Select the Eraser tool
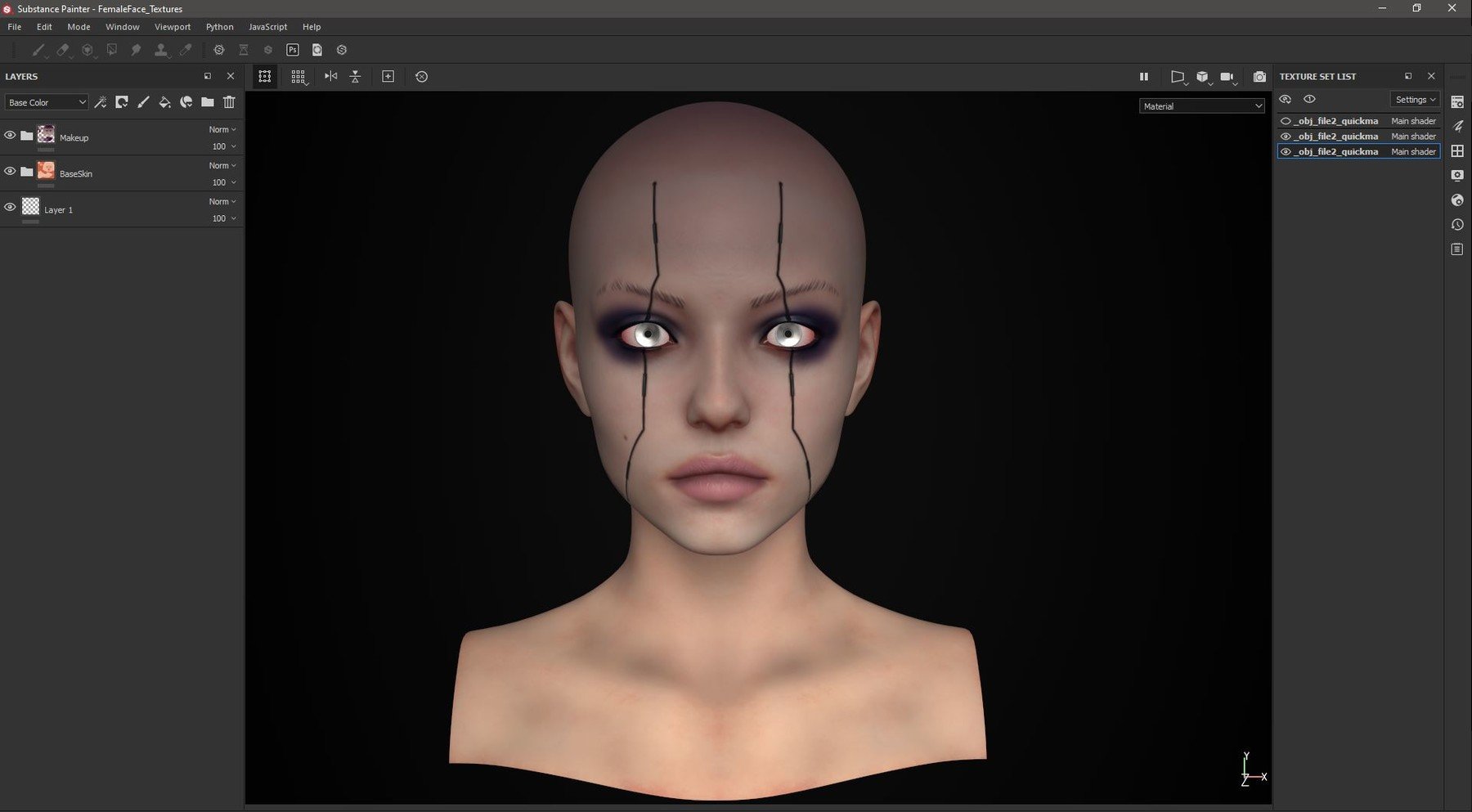Screen dimensions: 1472x812 click(62, 50)
